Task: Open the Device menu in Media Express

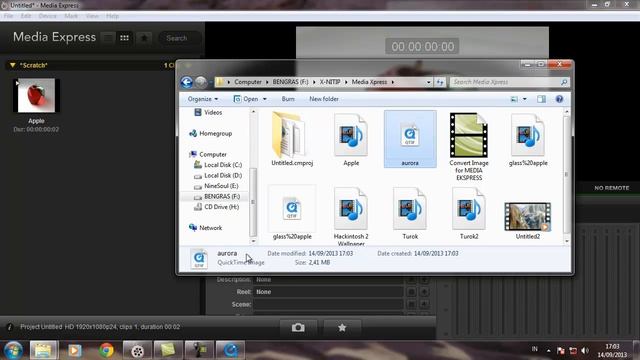Action: pos(47,16)
